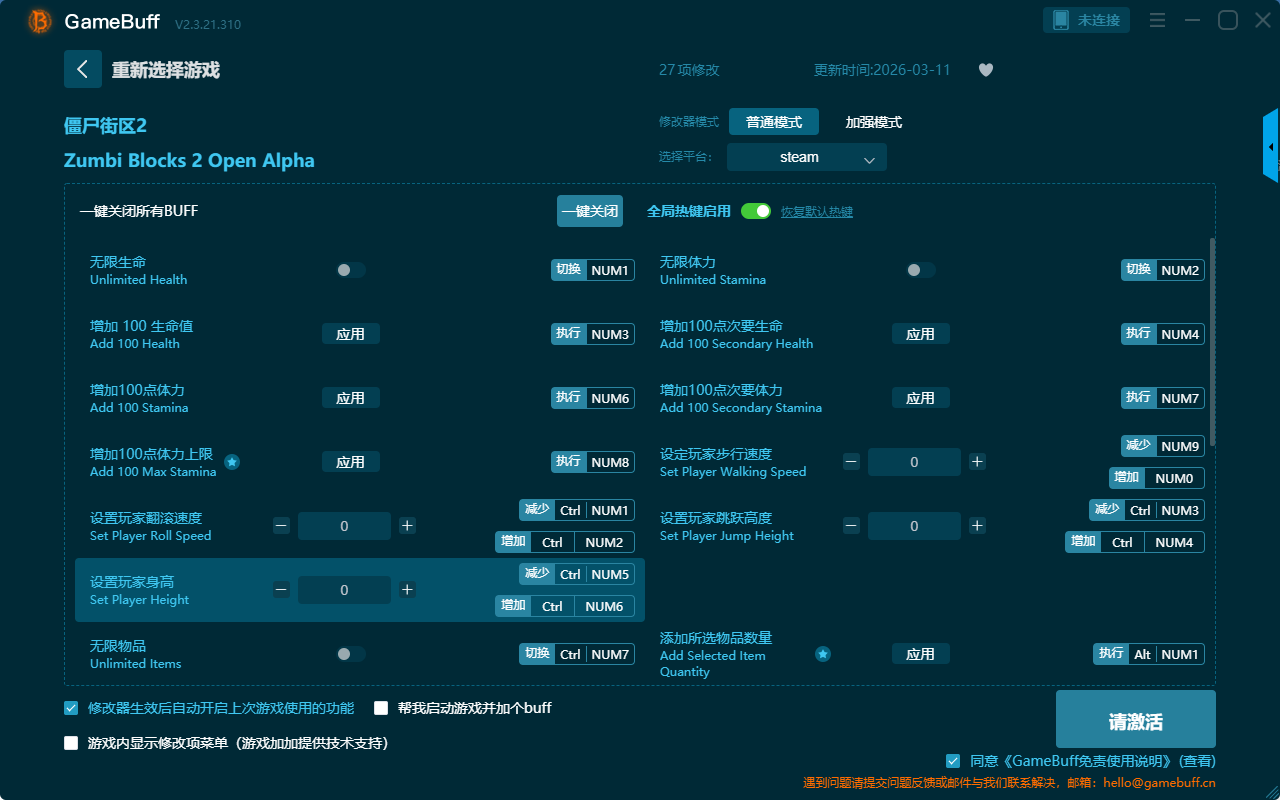Click the heart favorite icon
1280x800 pixels.
[985, 70]
